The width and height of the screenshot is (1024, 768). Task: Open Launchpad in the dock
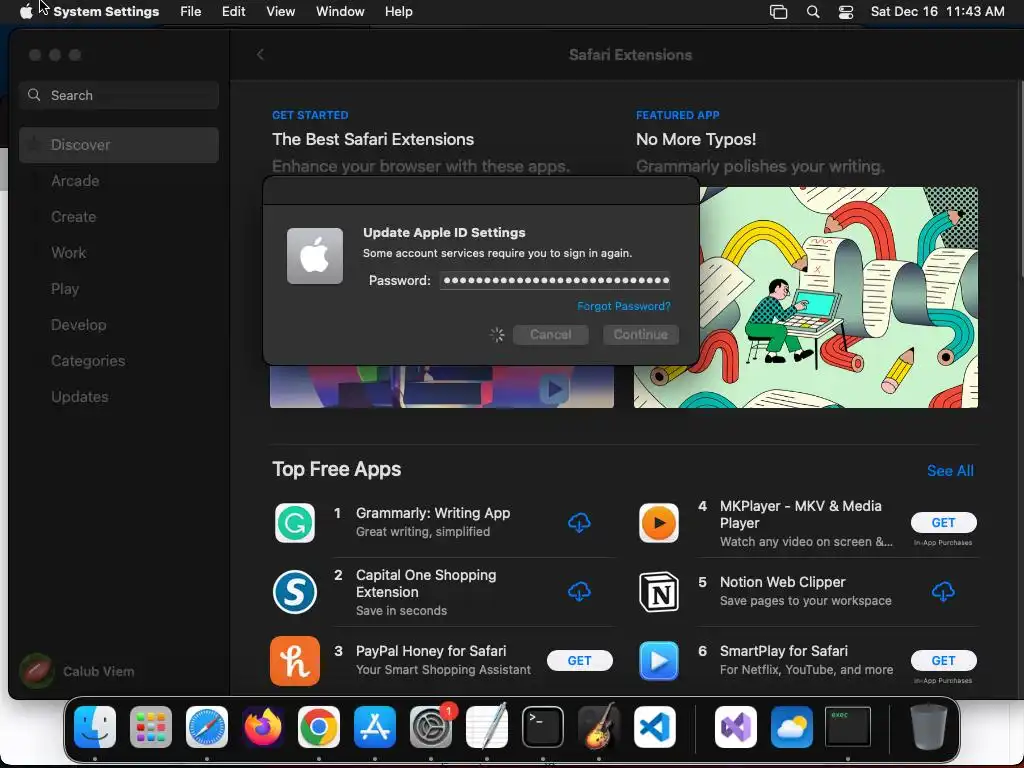tap(151, 726)
